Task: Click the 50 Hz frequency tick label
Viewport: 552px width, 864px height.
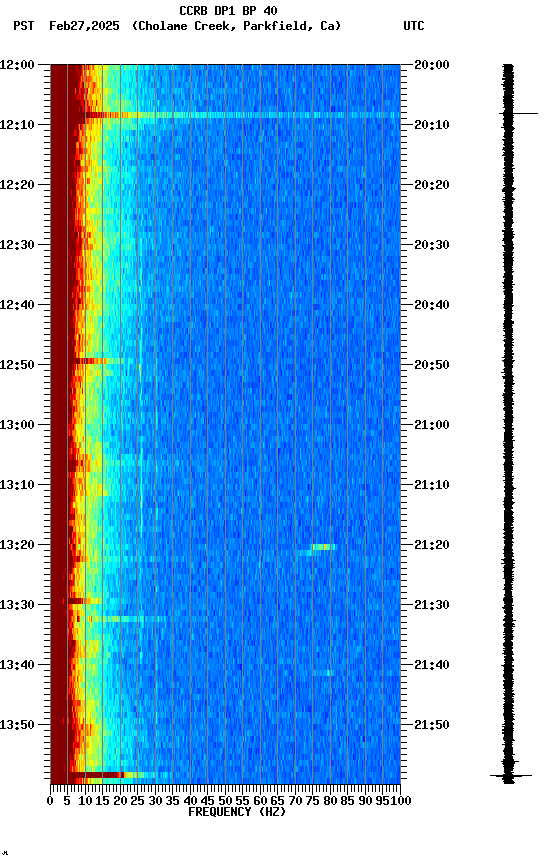Action: click(225, 801)
